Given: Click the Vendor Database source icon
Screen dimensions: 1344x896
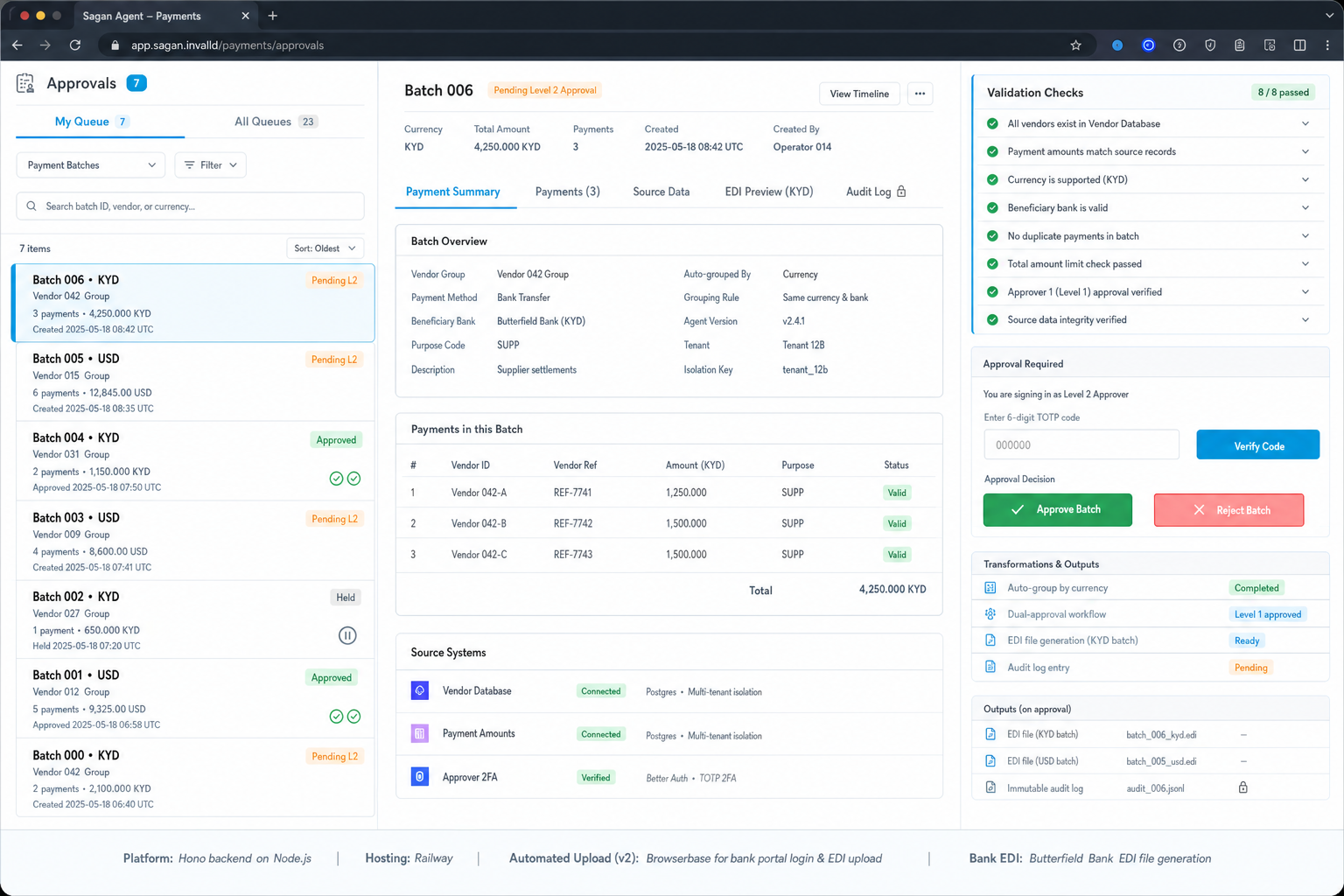Looking at the screenshot, I should [x=420, y=690].
